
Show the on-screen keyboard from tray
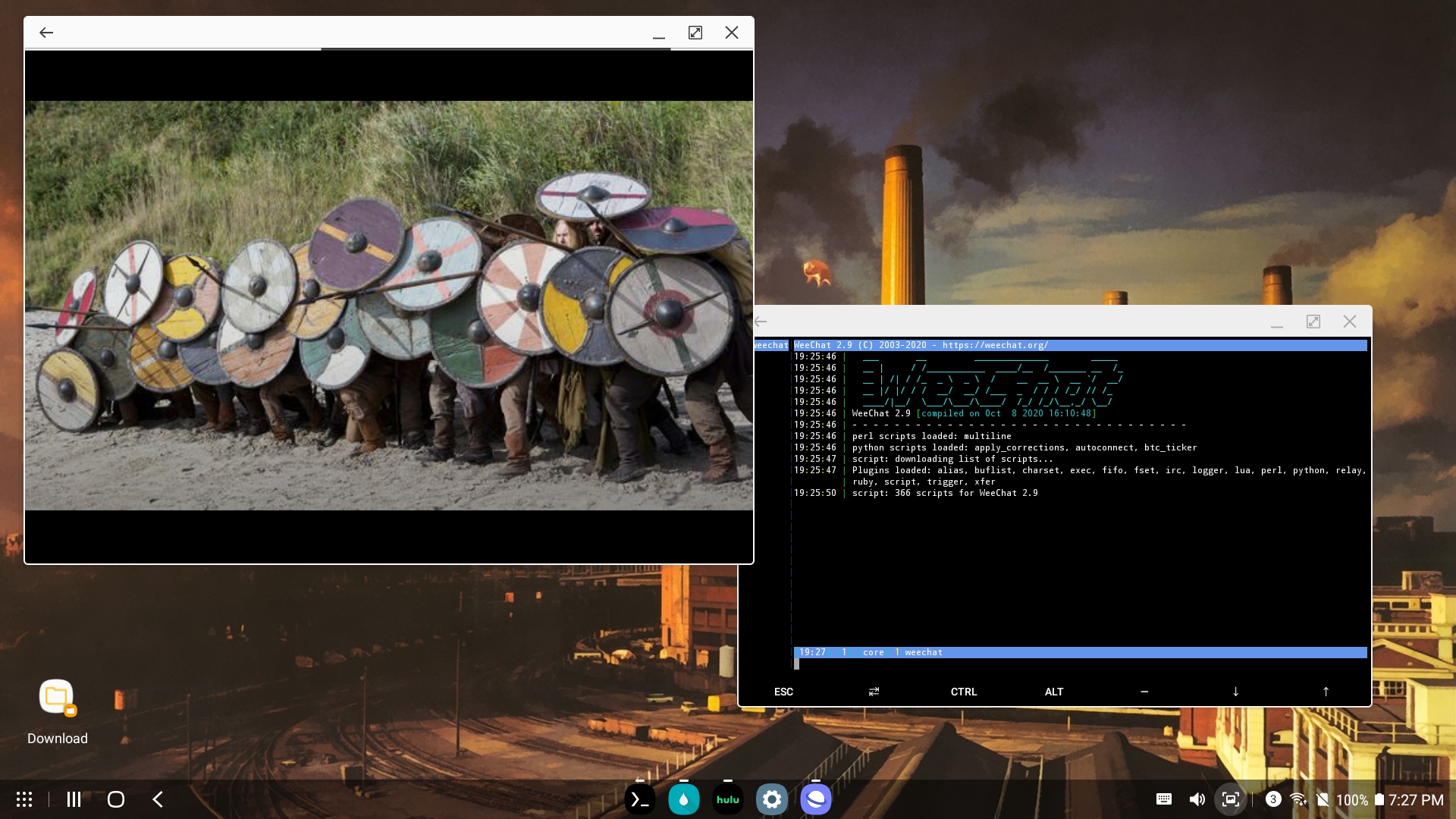[x=1164, y=799]
